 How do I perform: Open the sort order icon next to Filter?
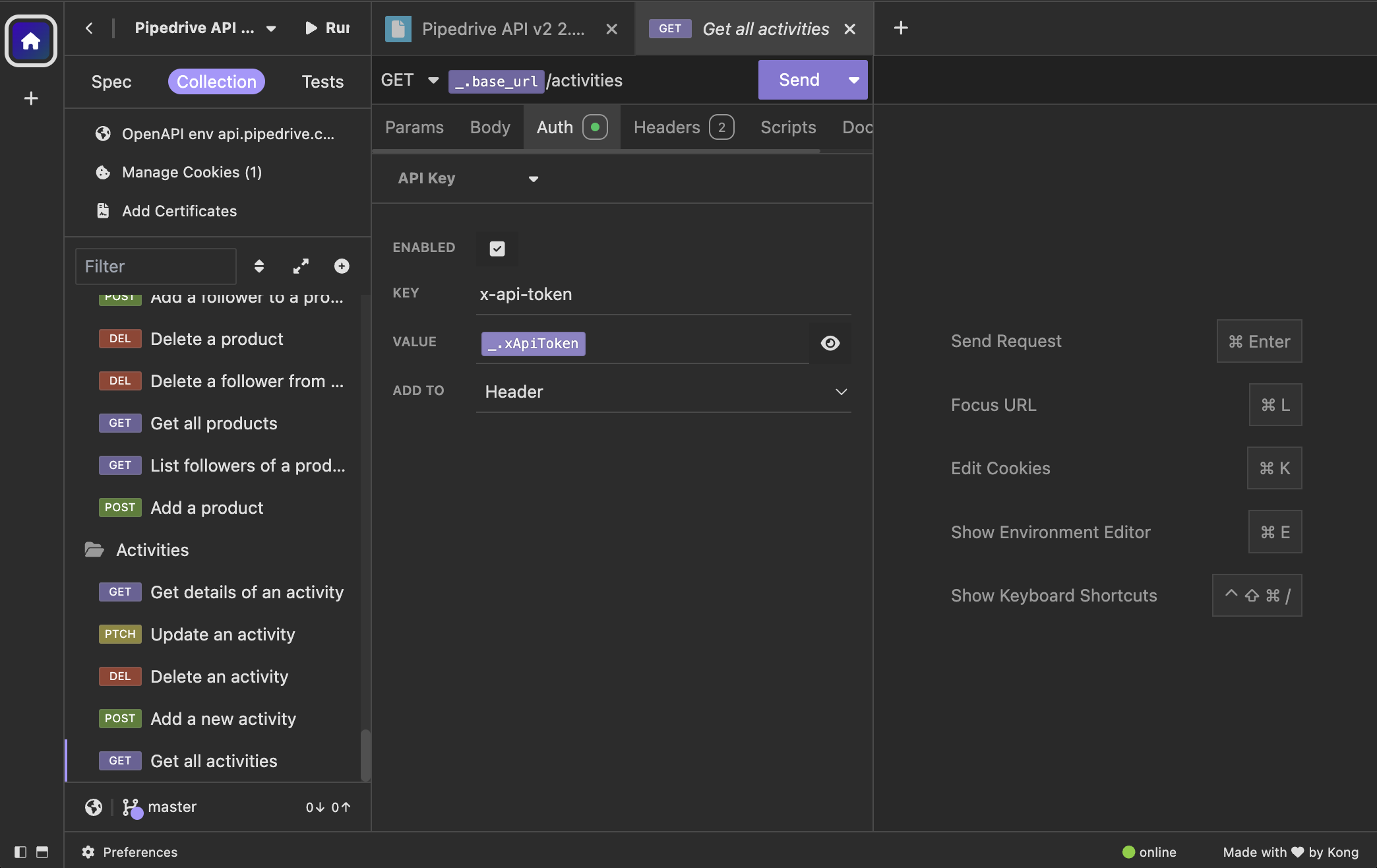259,266
